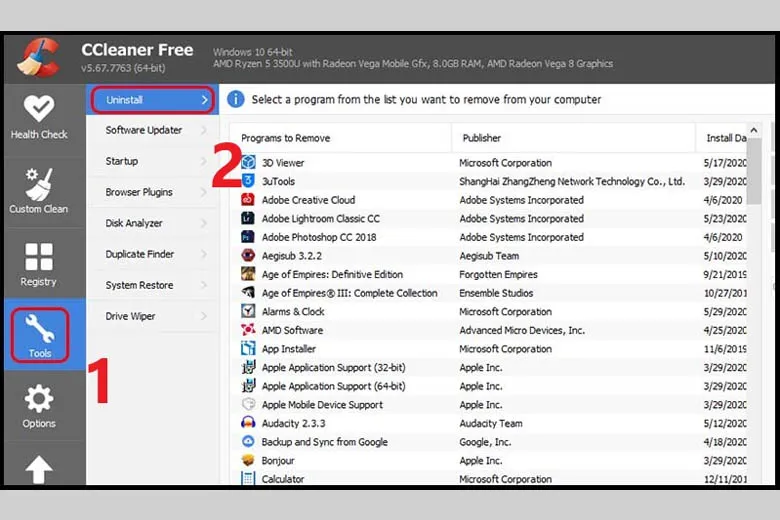780x520 pixels.
Task: Click the blue info icon
Action: click(x=235, y=99)
